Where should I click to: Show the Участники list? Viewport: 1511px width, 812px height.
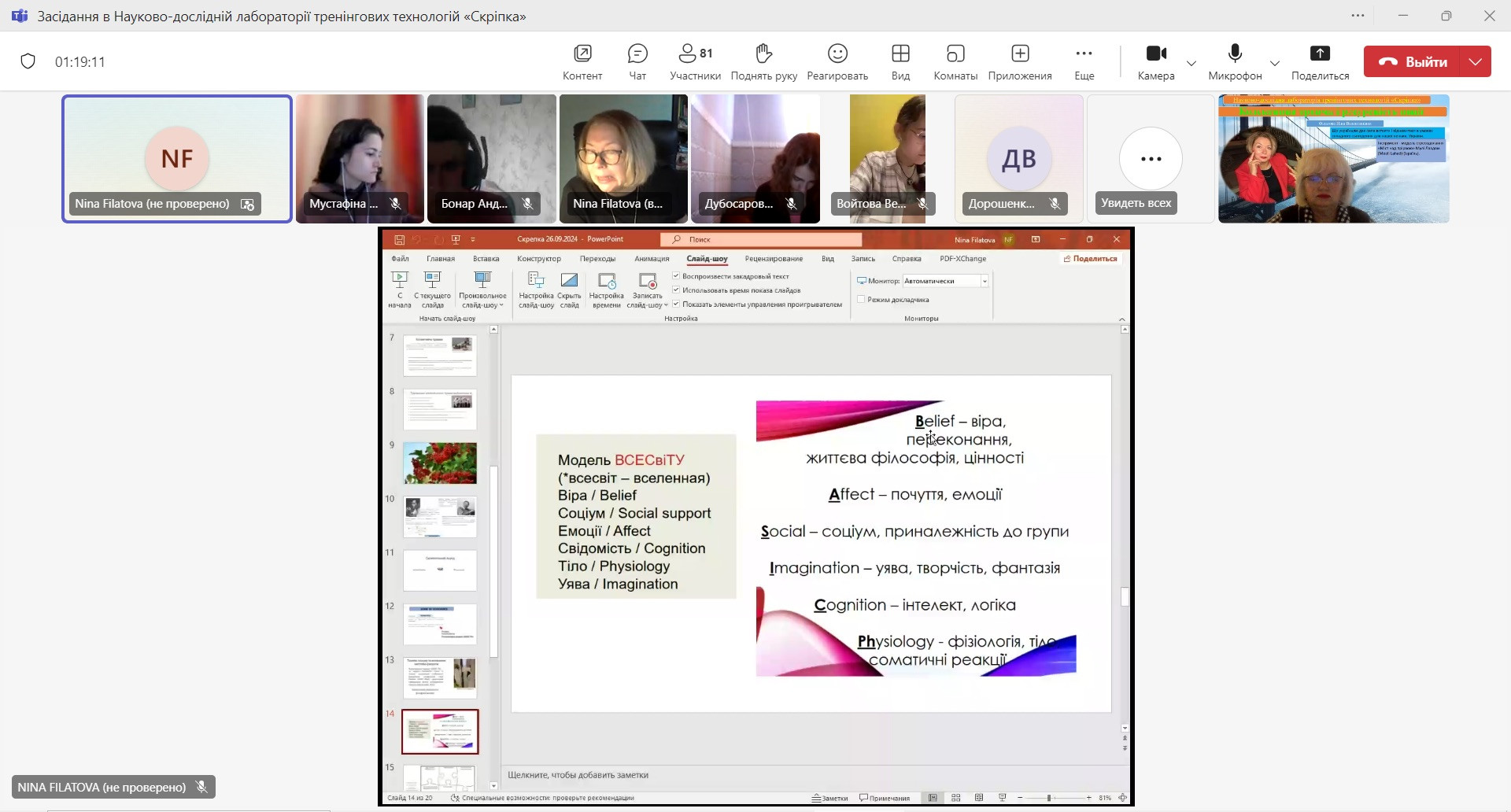pos(695,61)
